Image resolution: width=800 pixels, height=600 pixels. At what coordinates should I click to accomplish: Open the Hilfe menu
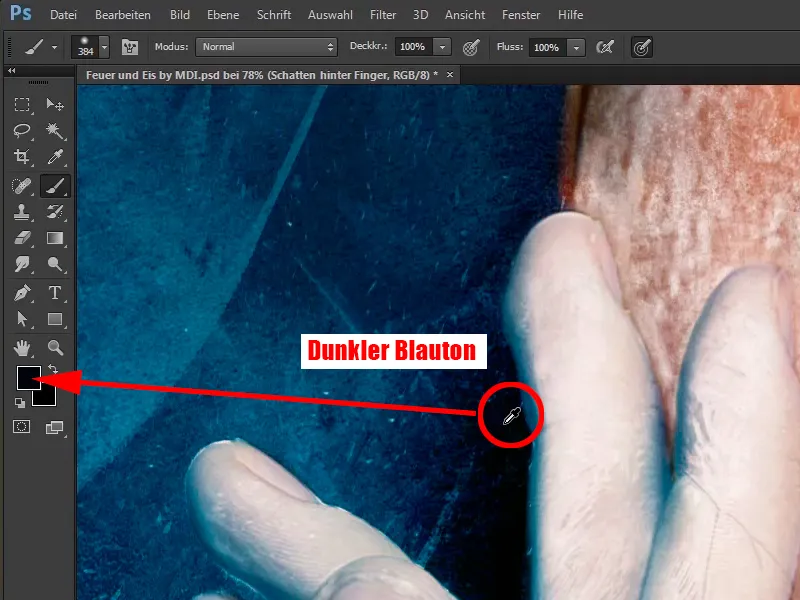570,15
